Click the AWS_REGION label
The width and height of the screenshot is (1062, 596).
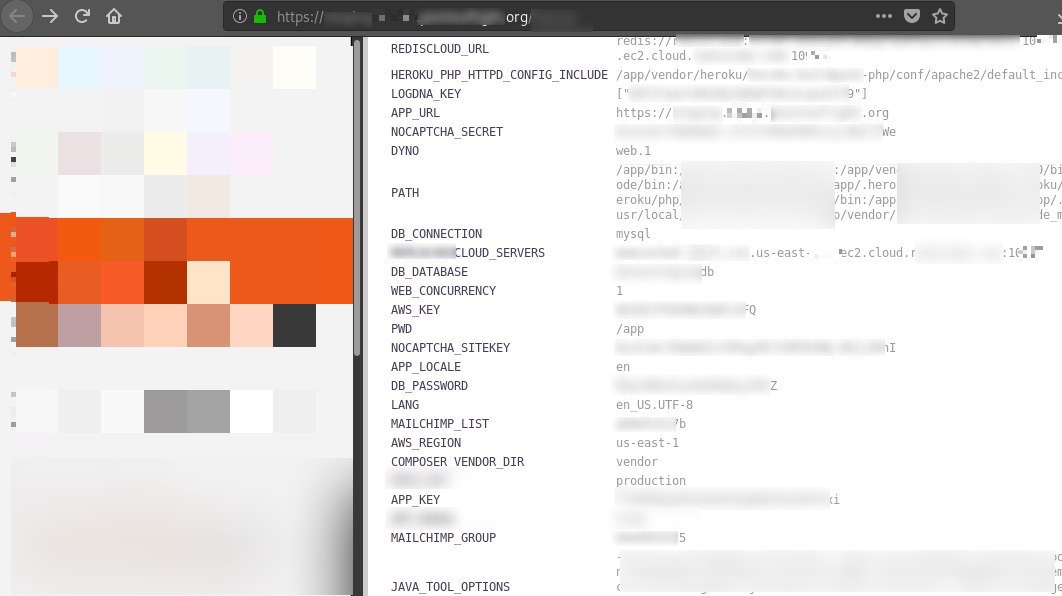coord(426,442)
